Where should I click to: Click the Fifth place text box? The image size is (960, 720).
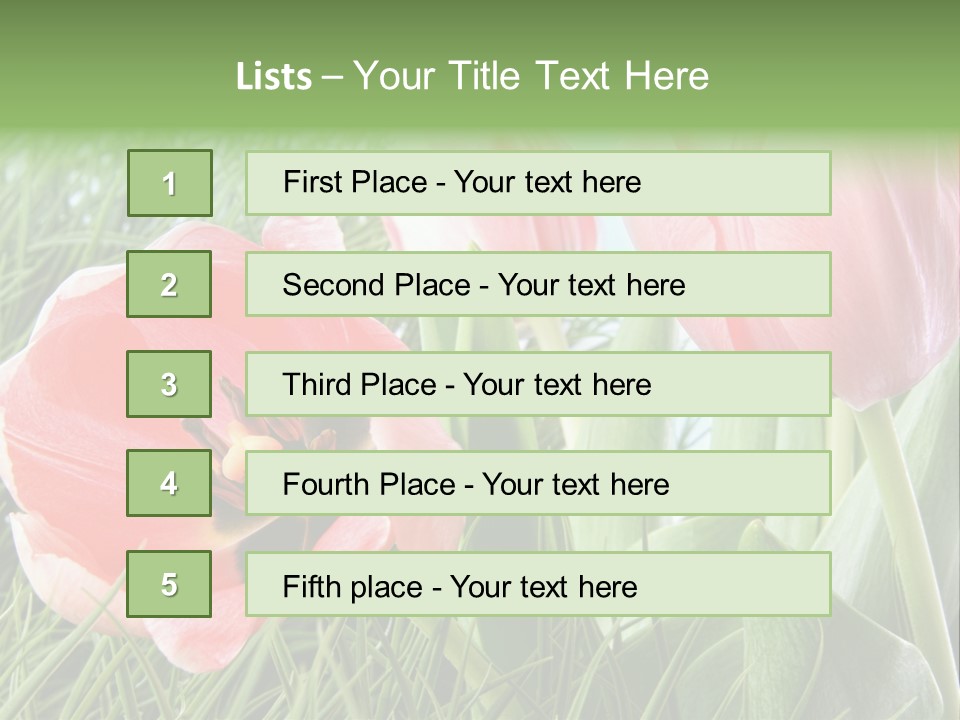(x=538, y=585)
